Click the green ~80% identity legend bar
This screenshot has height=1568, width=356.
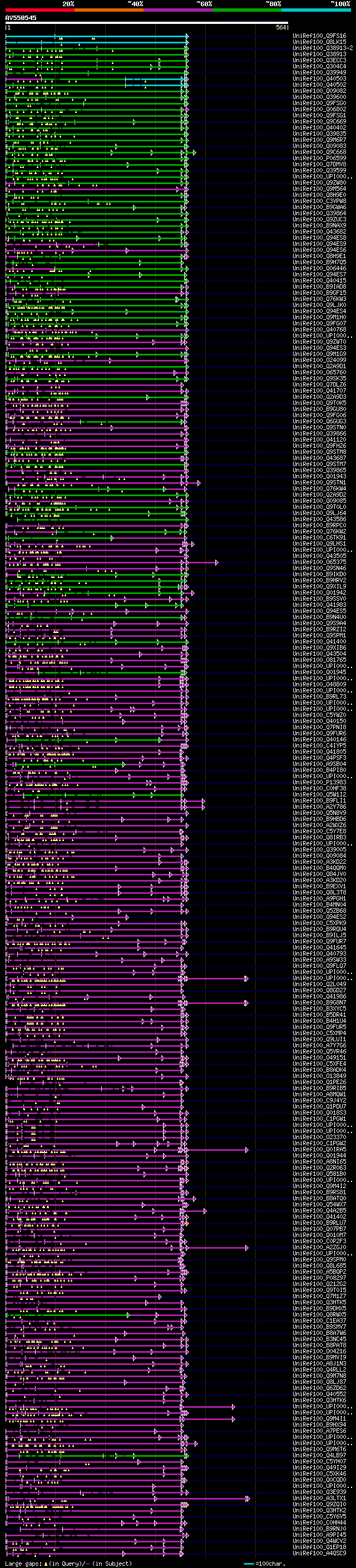coord(247,10)
